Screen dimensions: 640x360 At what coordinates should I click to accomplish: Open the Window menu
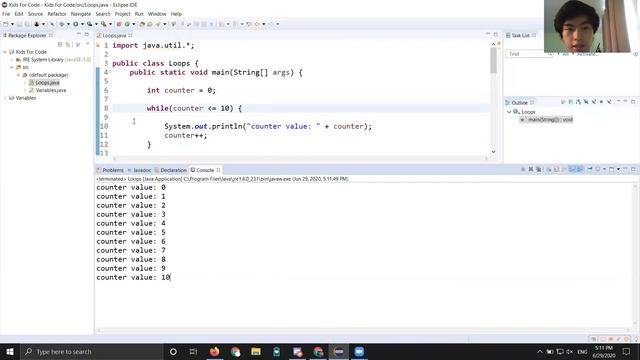tap(157, 14)
